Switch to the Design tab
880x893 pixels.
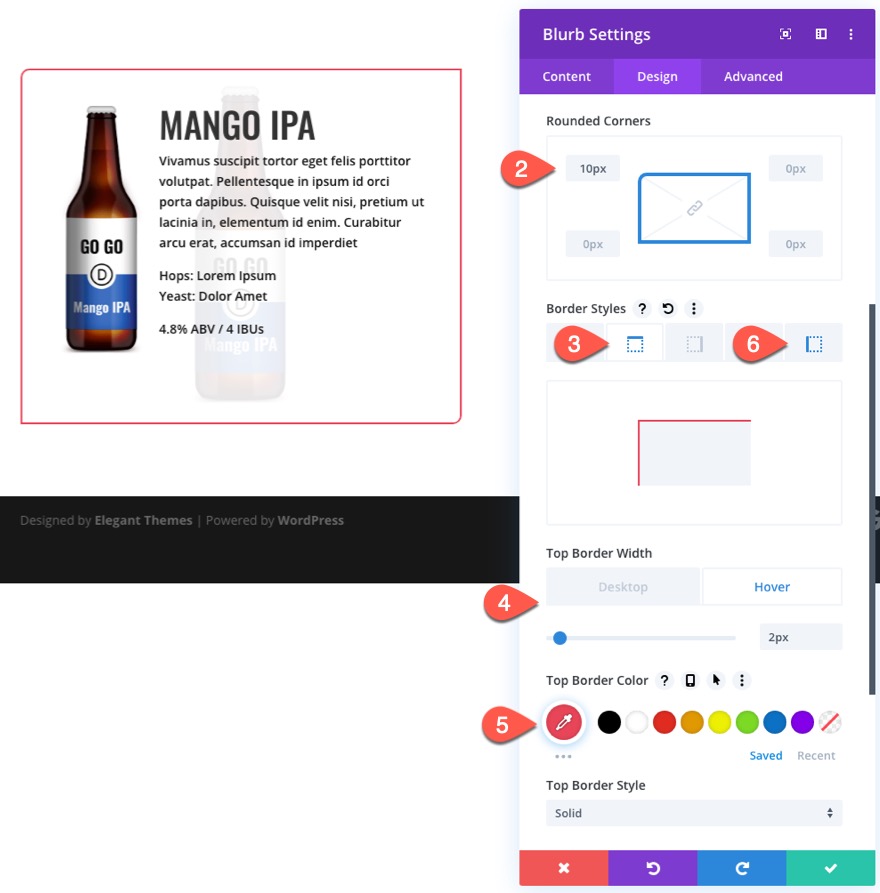[657, 76]
